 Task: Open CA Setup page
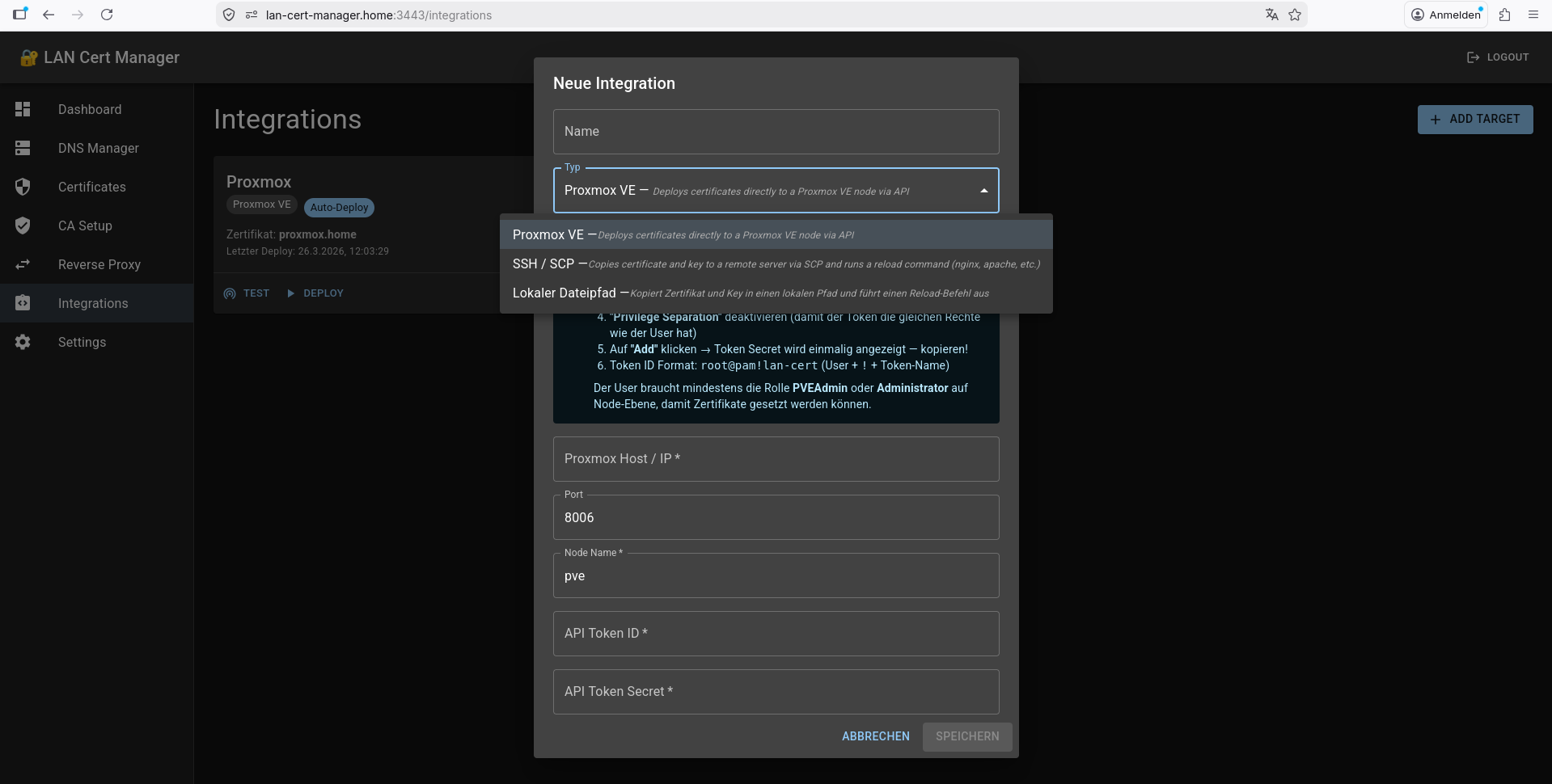click(x=97, y=226)
